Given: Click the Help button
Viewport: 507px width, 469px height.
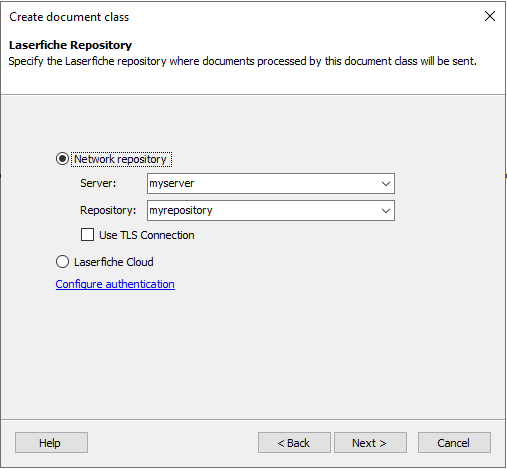Looking at the screenshot, I should click(51, 443).
